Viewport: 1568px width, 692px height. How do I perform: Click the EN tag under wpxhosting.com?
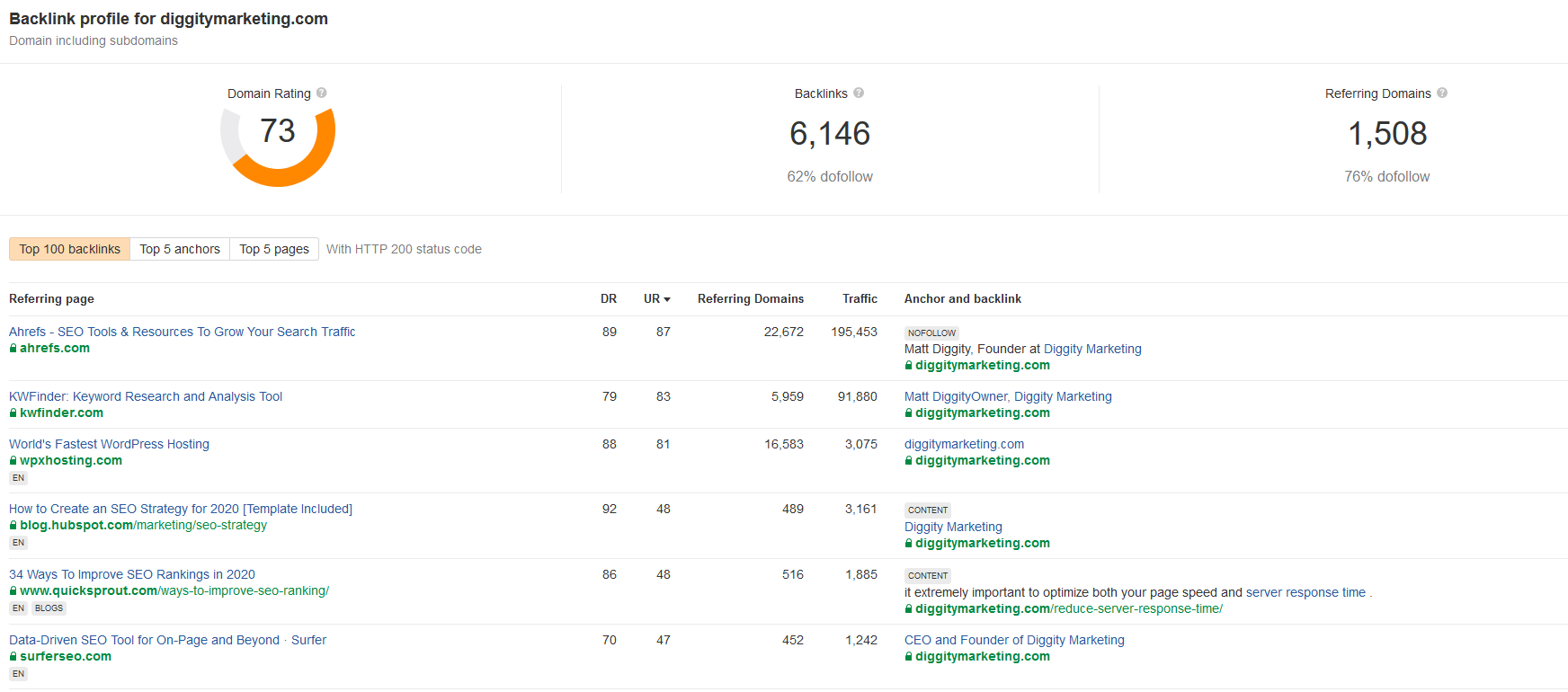click(18, 478)
